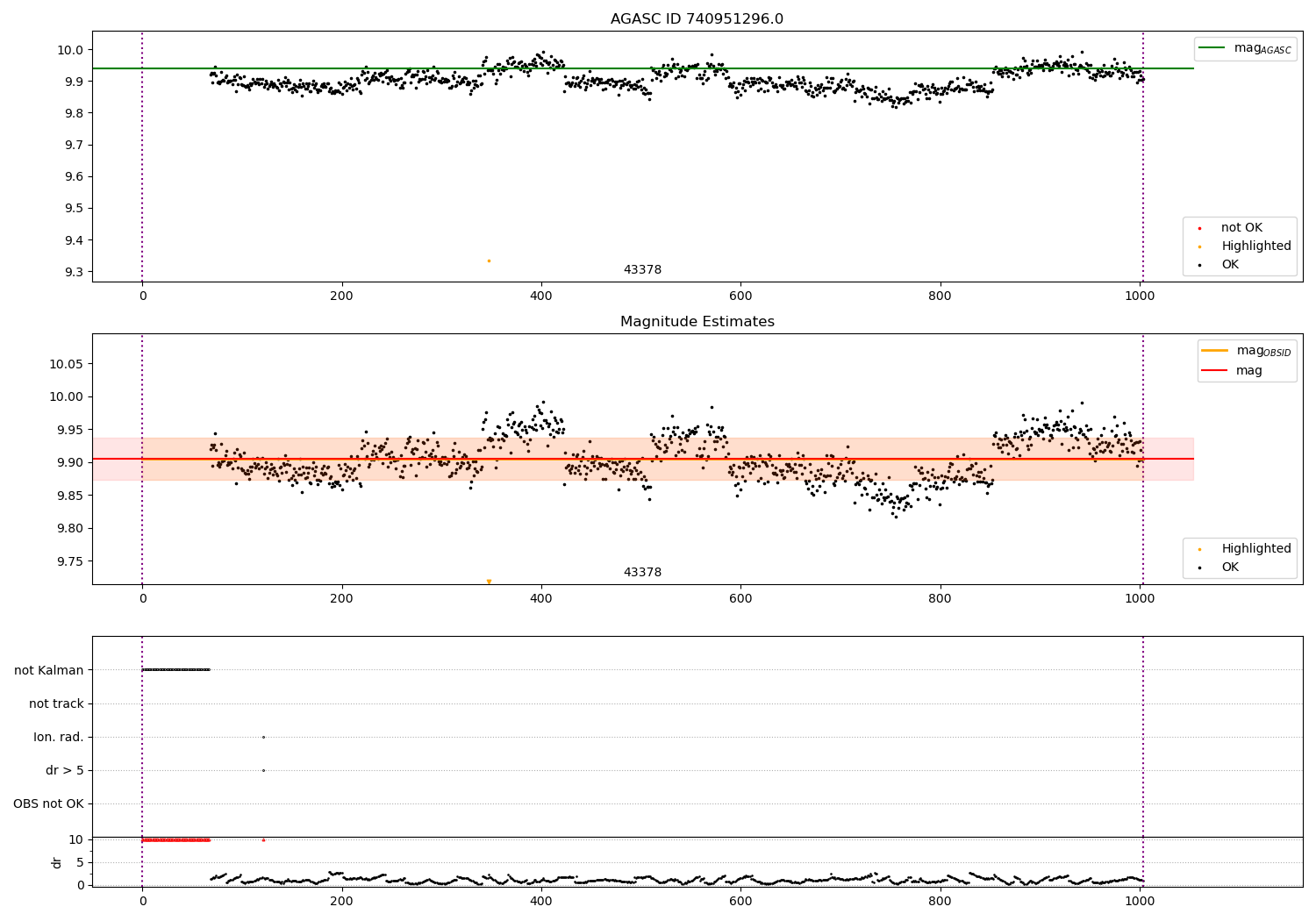Click x-axis tick 600 in bottom plot
Image resolution: width=1316 pixels, height=921 pixels.
click(740, 900)
